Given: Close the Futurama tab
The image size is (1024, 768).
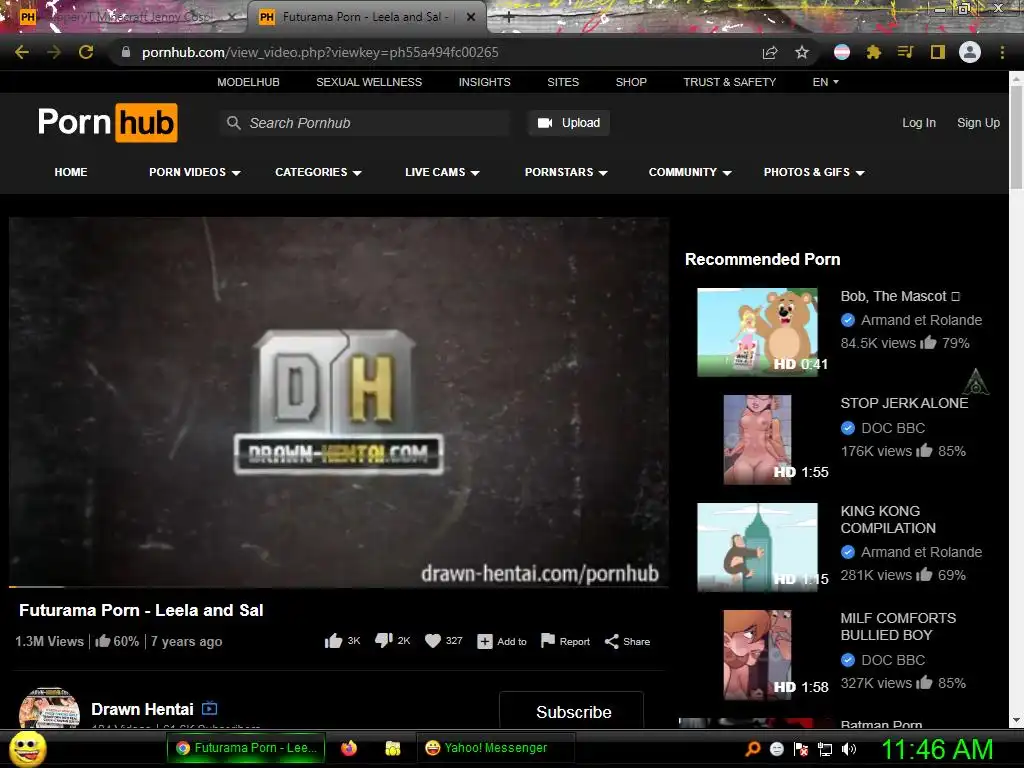Looking at the screenshot, I should [x=471, y=18].
